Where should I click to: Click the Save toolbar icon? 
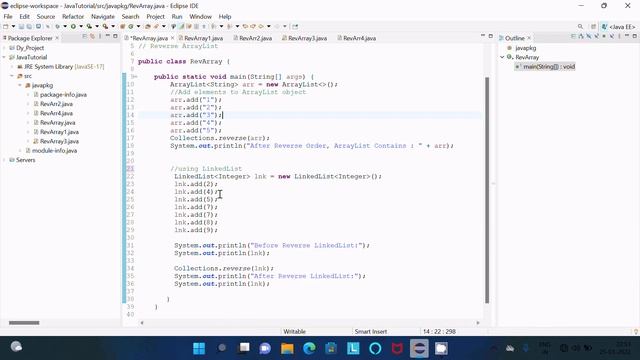(x=21, y=27)
